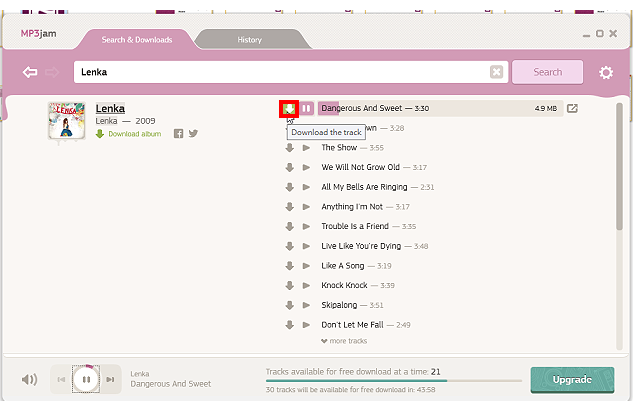Screen dimensions: 634x401
Task: Download the Dangerous And Sweet track
Action: click(x=289, y=109)
